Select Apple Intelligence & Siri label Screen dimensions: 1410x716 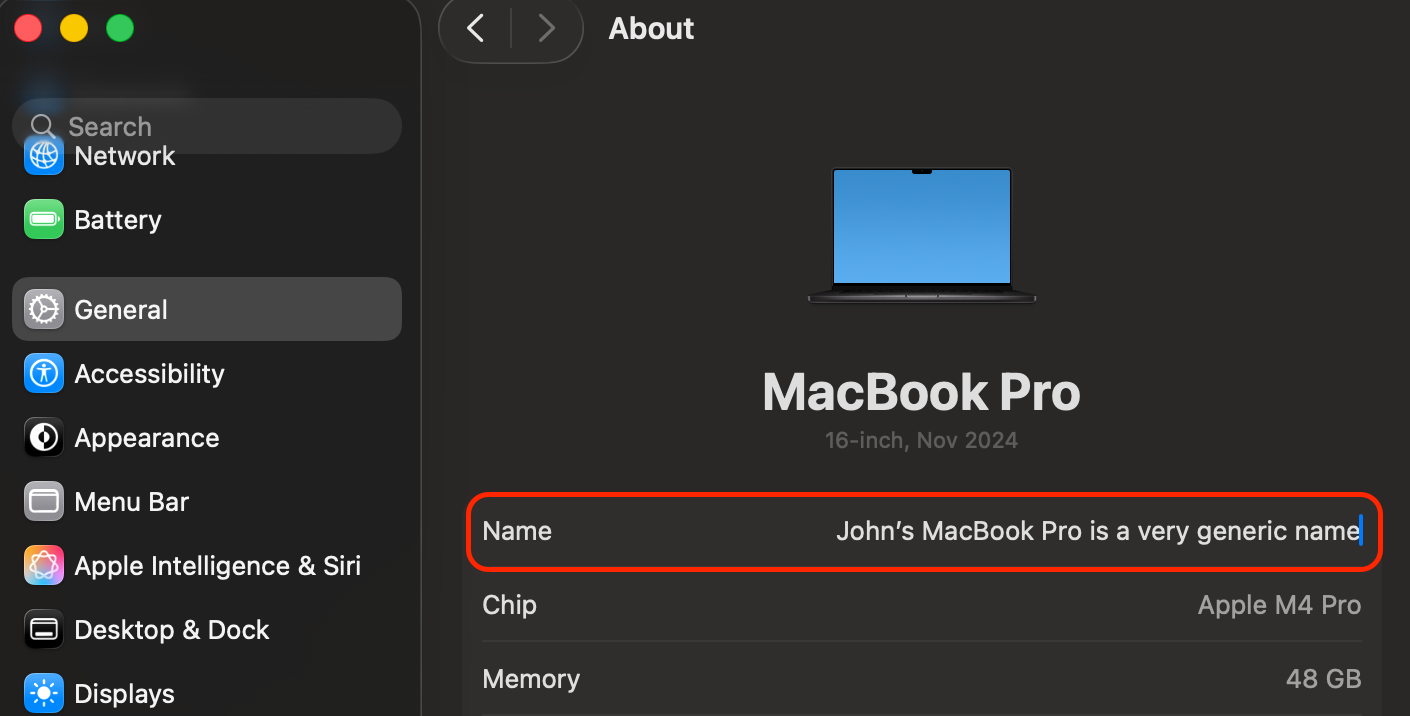[x=218, y=566]
